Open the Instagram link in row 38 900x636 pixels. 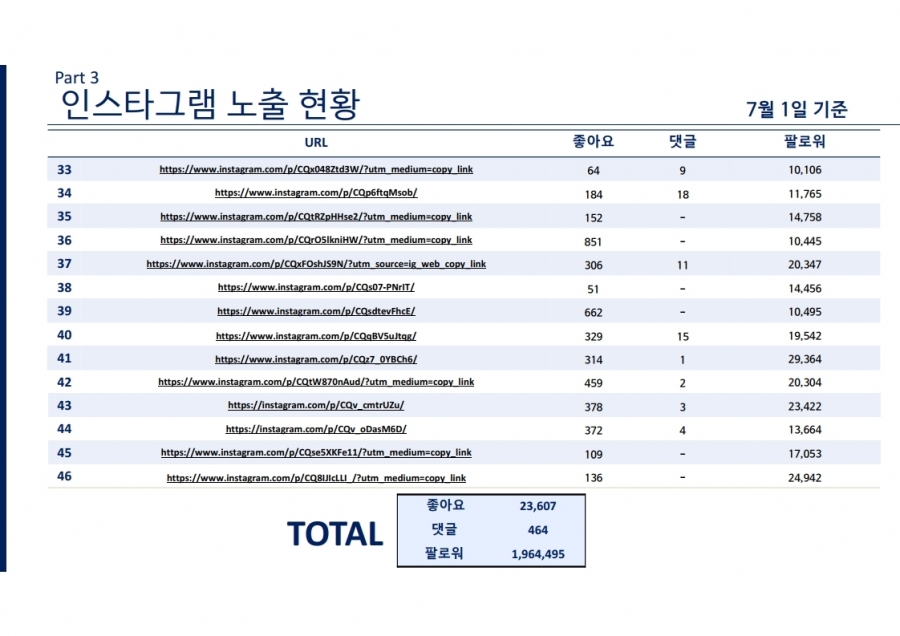[x=316, y=288]
